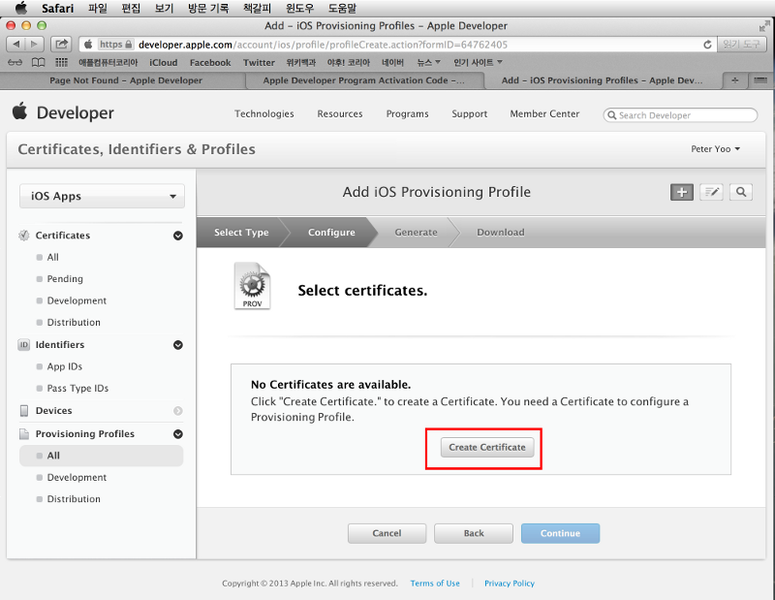Click the Search Developer input field
Viewport: 775px width, 600px height.
click(685, 115)
